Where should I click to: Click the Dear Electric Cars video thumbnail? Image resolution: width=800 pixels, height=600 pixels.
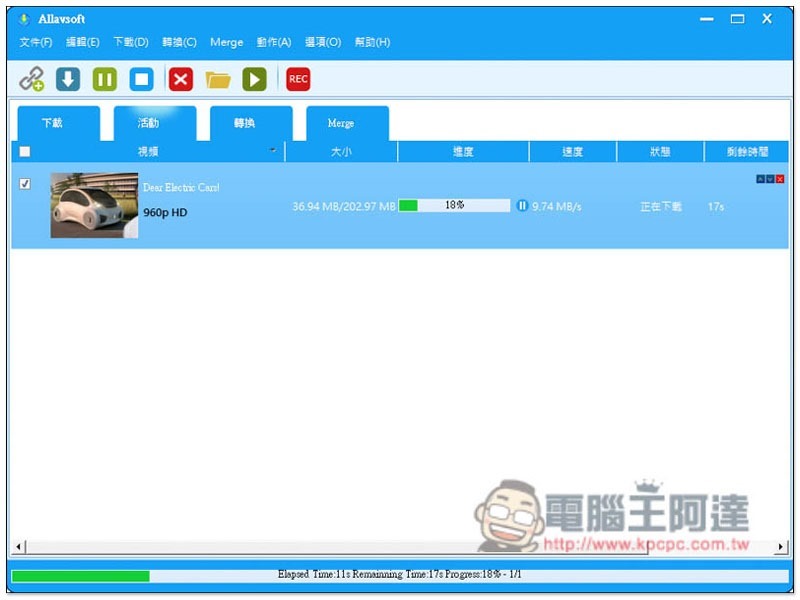[x=94, y=205]
